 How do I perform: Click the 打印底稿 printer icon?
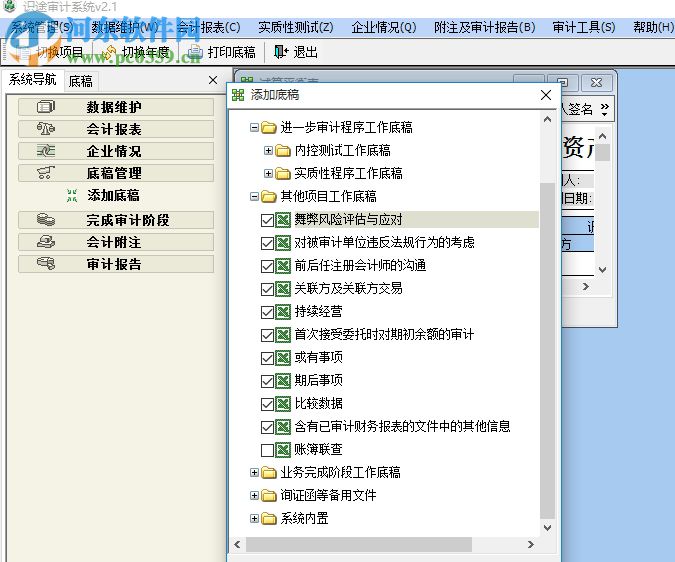tap(195, 52)
